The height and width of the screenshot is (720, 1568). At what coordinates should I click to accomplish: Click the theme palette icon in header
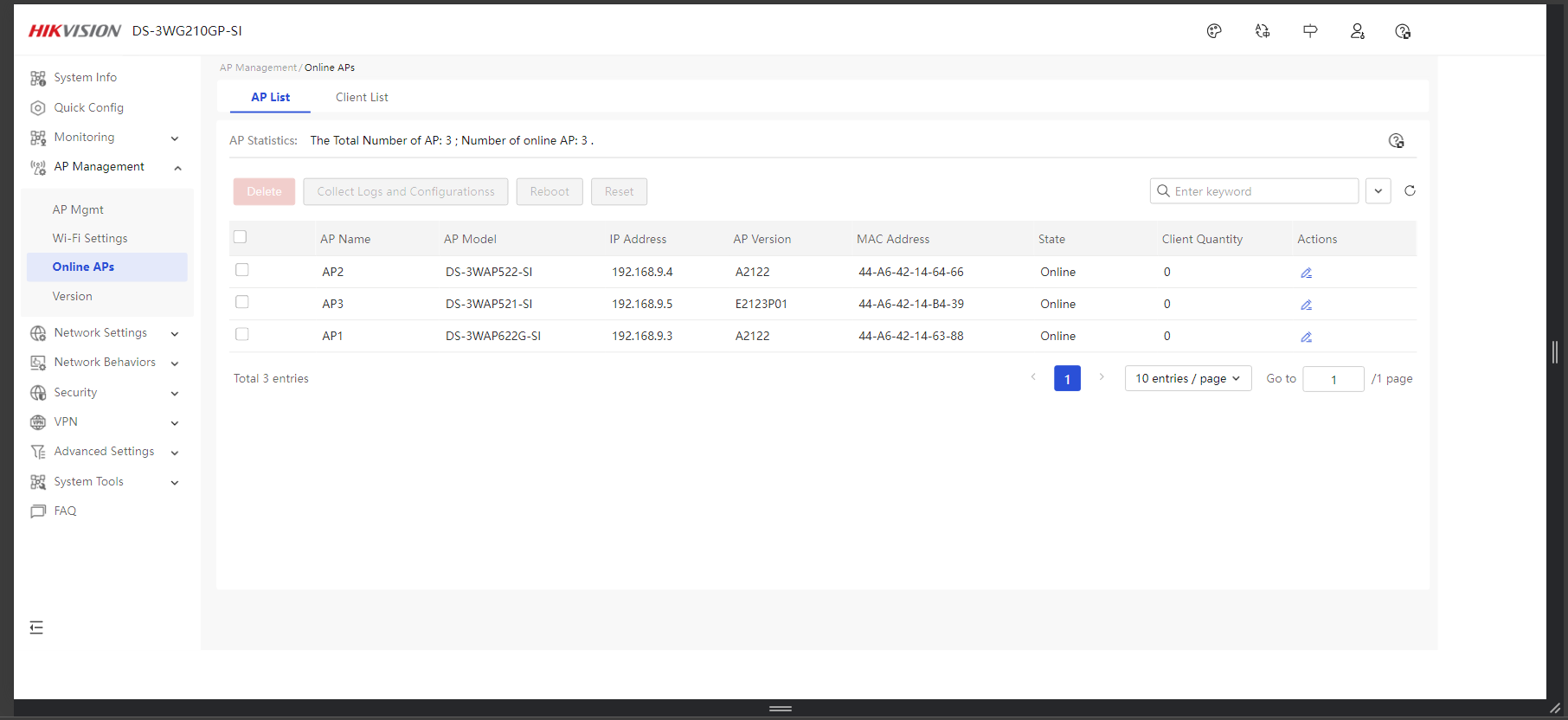click(1214, 31)
